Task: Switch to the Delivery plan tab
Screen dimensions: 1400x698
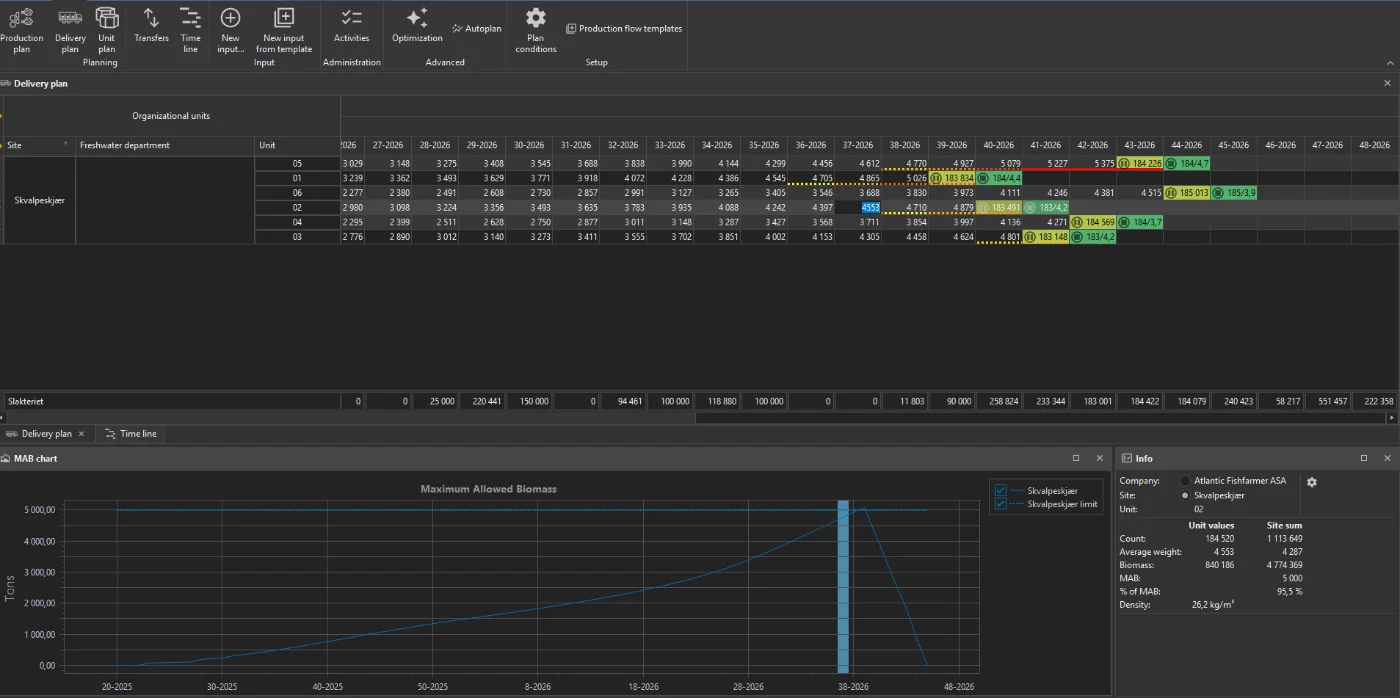Action: [46, 434]
